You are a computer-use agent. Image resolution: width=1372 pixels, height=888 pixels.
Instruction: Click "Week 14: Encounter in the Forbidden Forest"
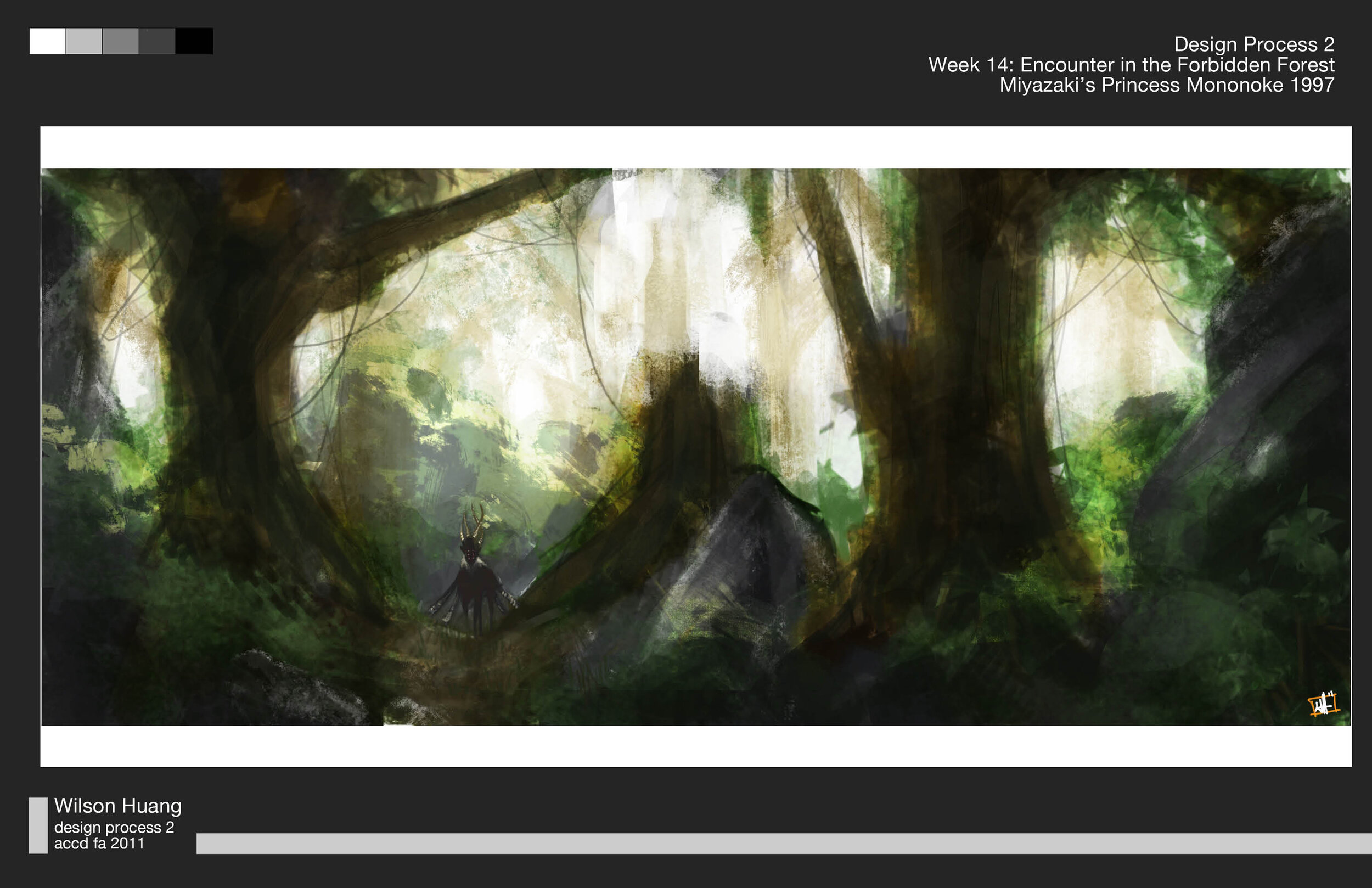[1131, 65]
